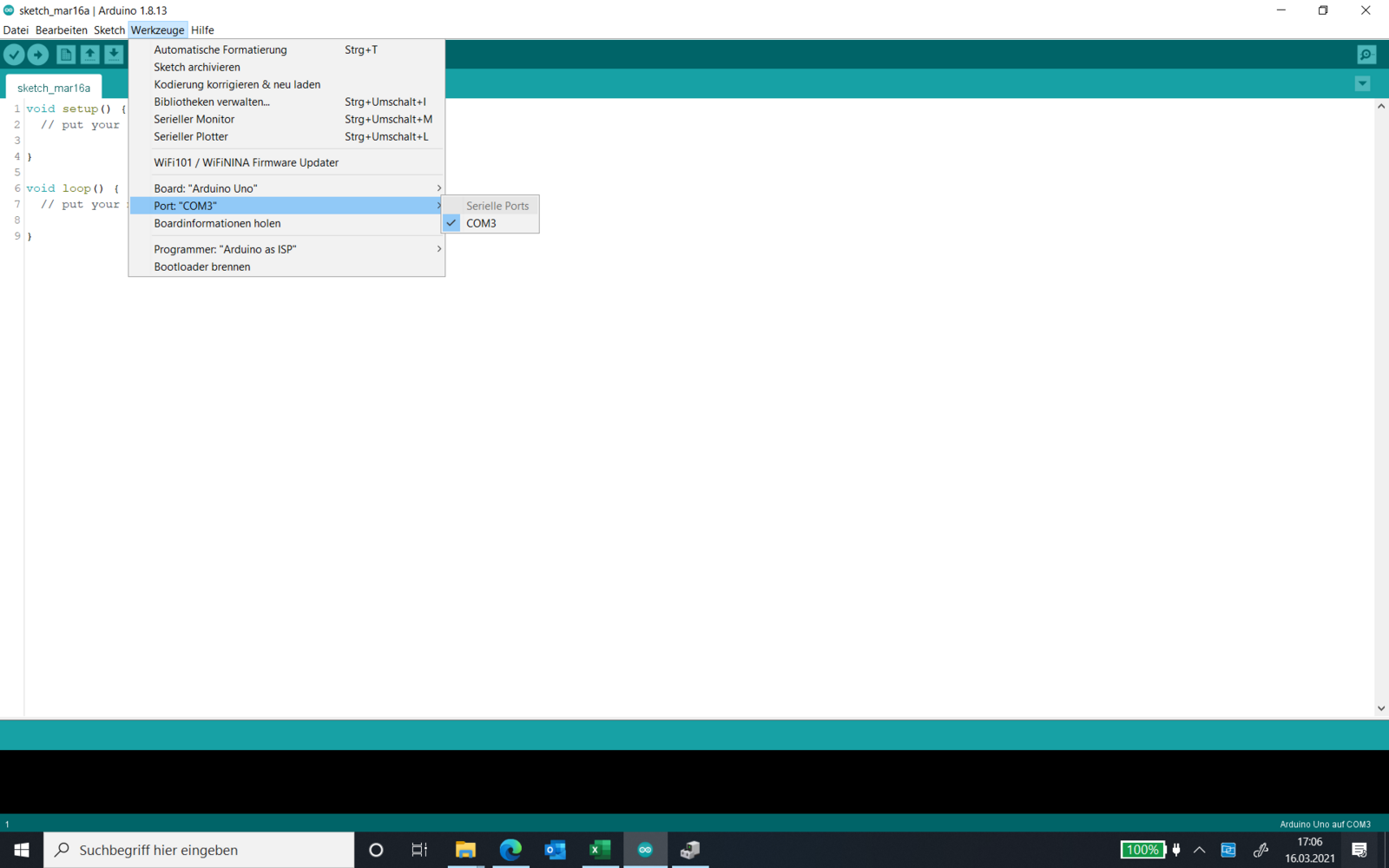Open Serial Monitor magnifier icon
The image size is (1389, 868).
coord(1366,55)
